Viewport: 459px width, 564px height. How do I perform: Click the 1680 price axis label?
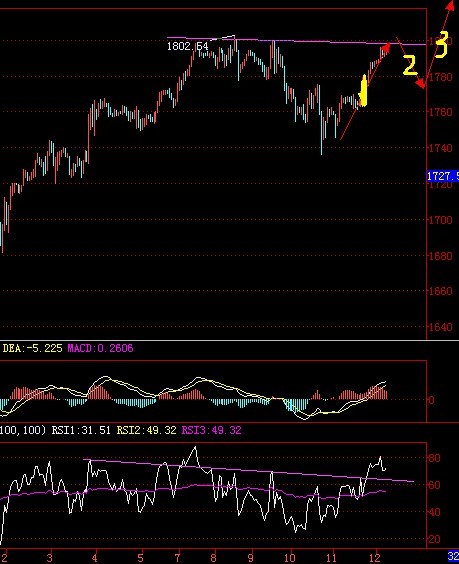tap(441, 256)
